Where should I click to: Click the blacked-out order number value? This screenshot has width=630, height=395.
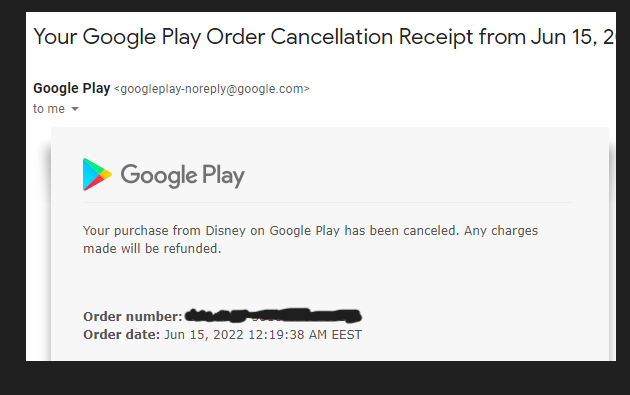273,316
